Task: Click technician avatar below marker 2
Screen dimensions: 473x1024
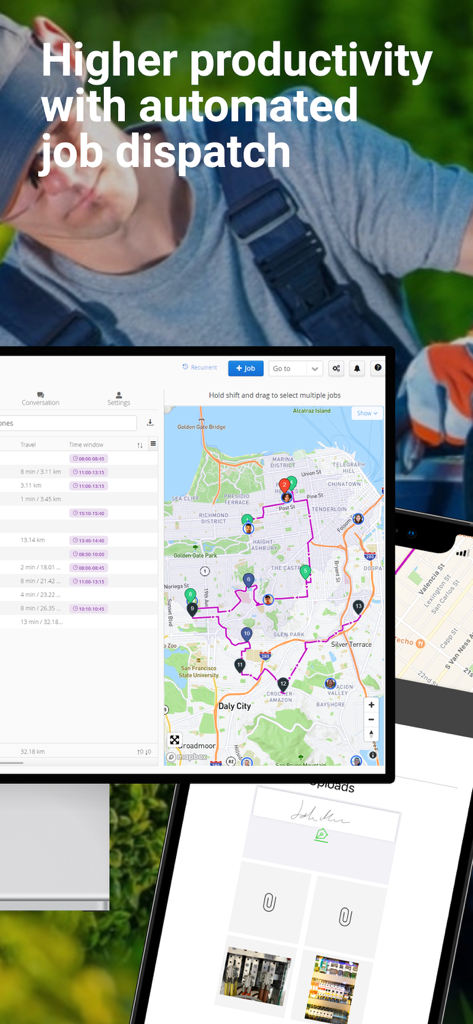Action: coord(285,498)
